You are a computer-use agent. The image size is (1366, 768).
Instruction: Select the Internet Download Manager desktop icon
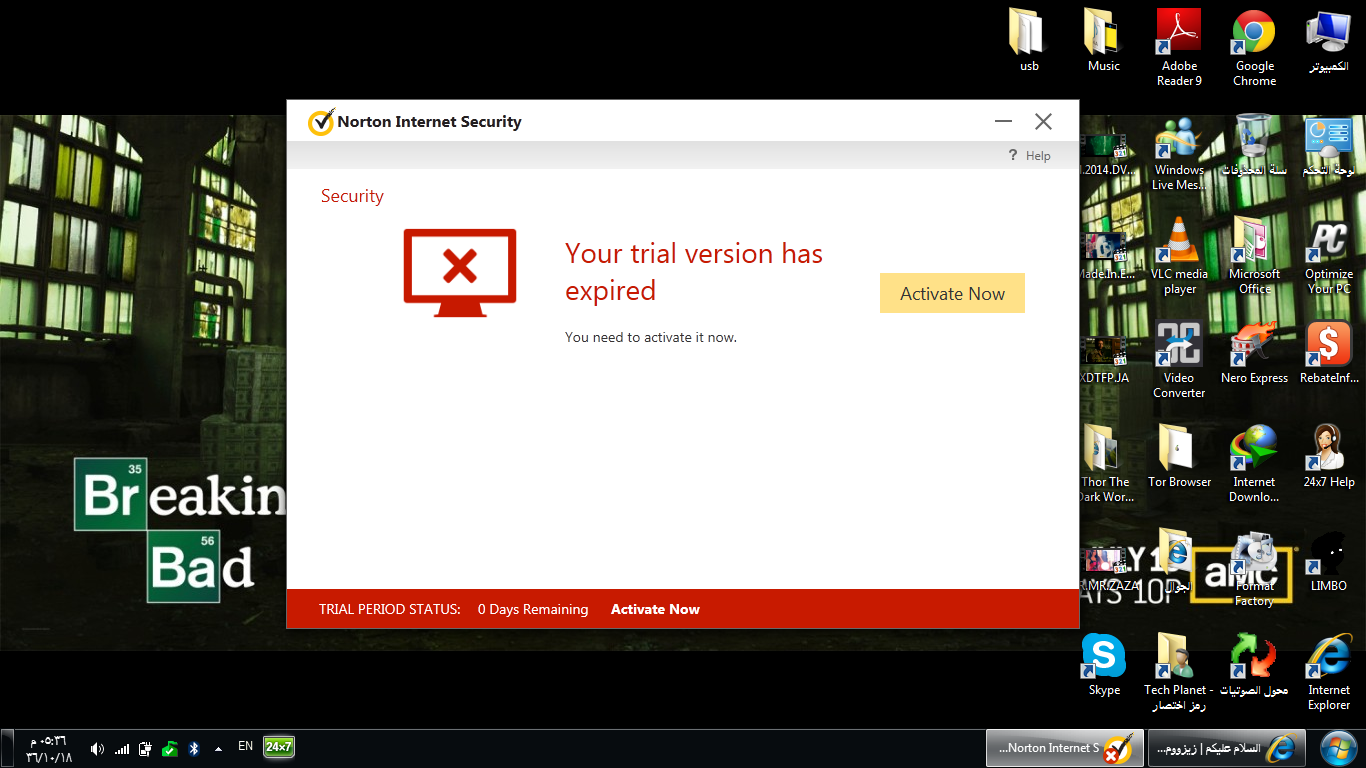1254,465
